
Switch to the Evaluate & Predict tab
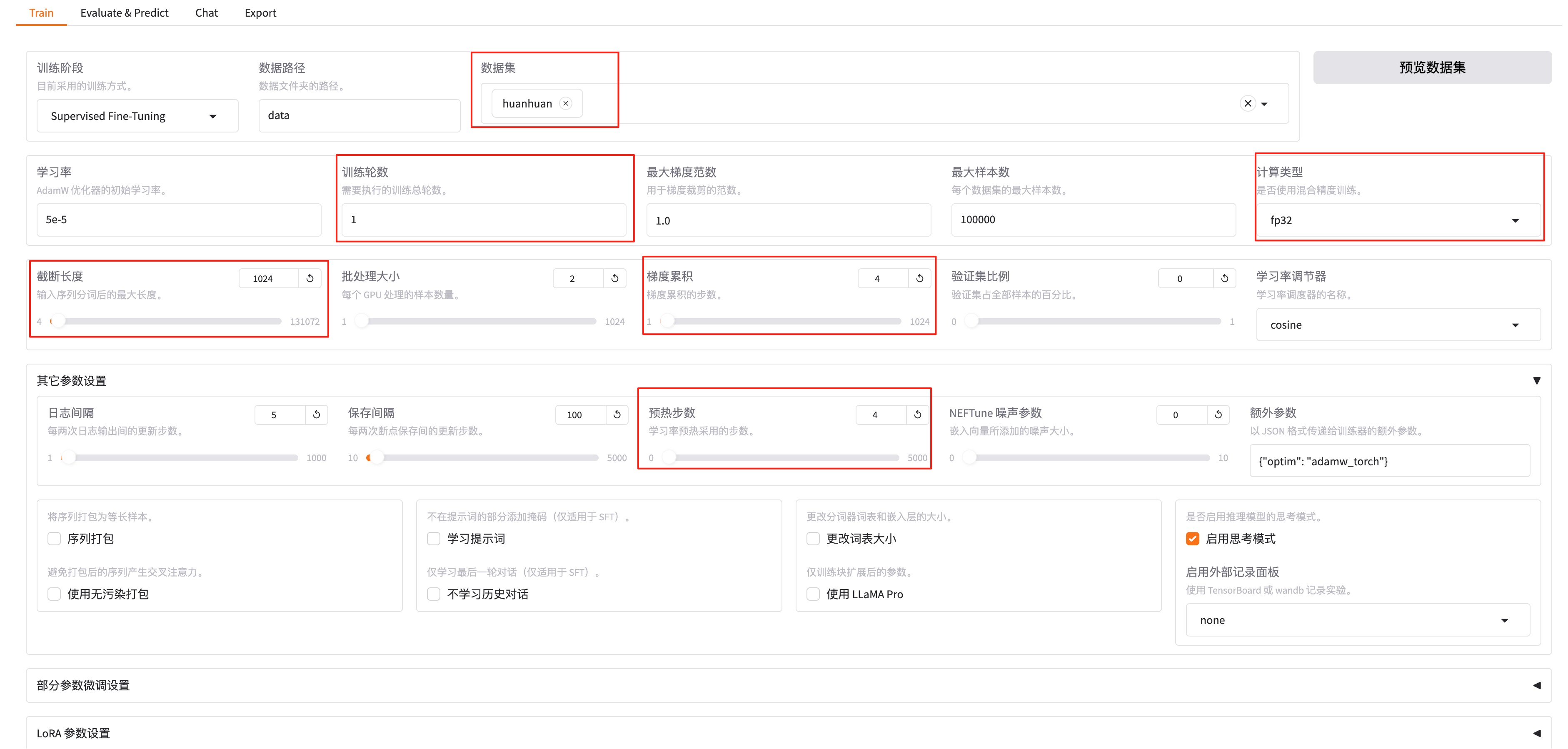point(124,13)
